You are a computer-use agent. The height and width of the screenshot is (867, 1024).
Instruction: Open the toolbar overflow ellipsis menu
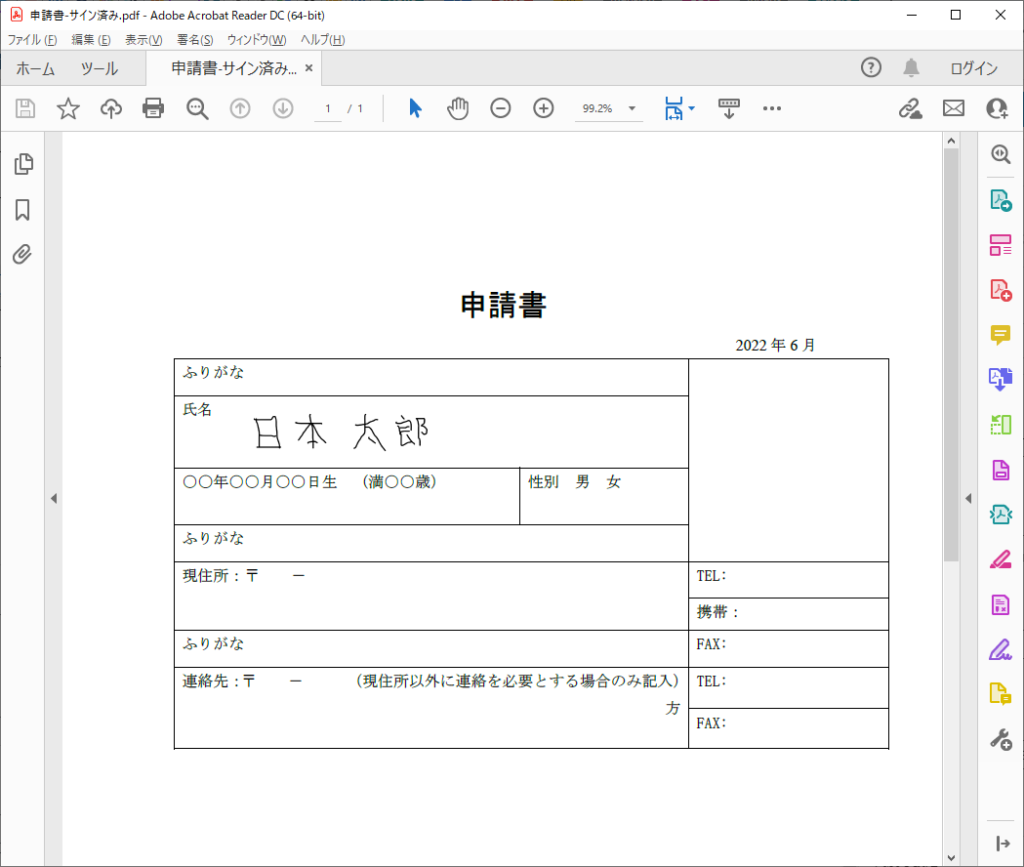tap(771, 108)
